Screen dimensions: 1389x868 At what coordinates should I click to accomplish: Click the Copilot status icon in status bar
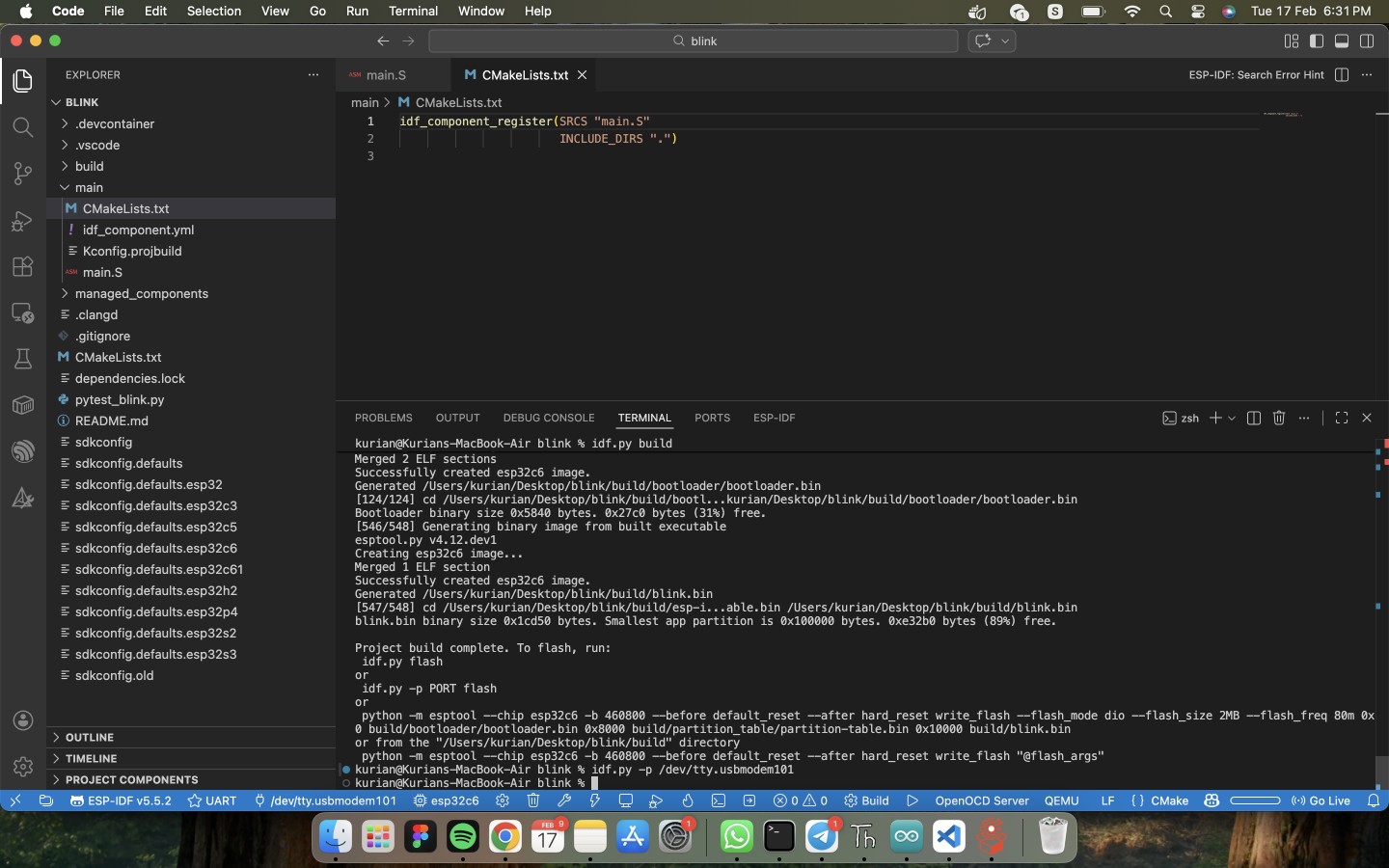coord(1212,800)
